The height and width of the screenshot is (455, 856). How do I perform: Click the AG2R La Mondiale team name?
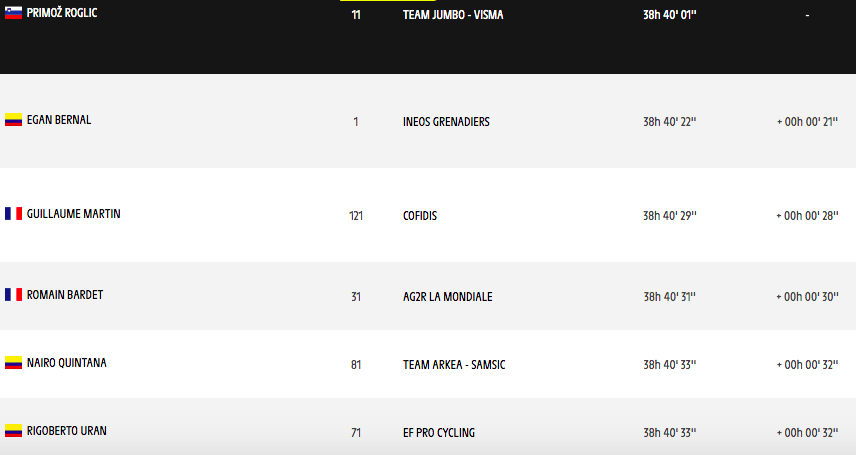[447, 297]
